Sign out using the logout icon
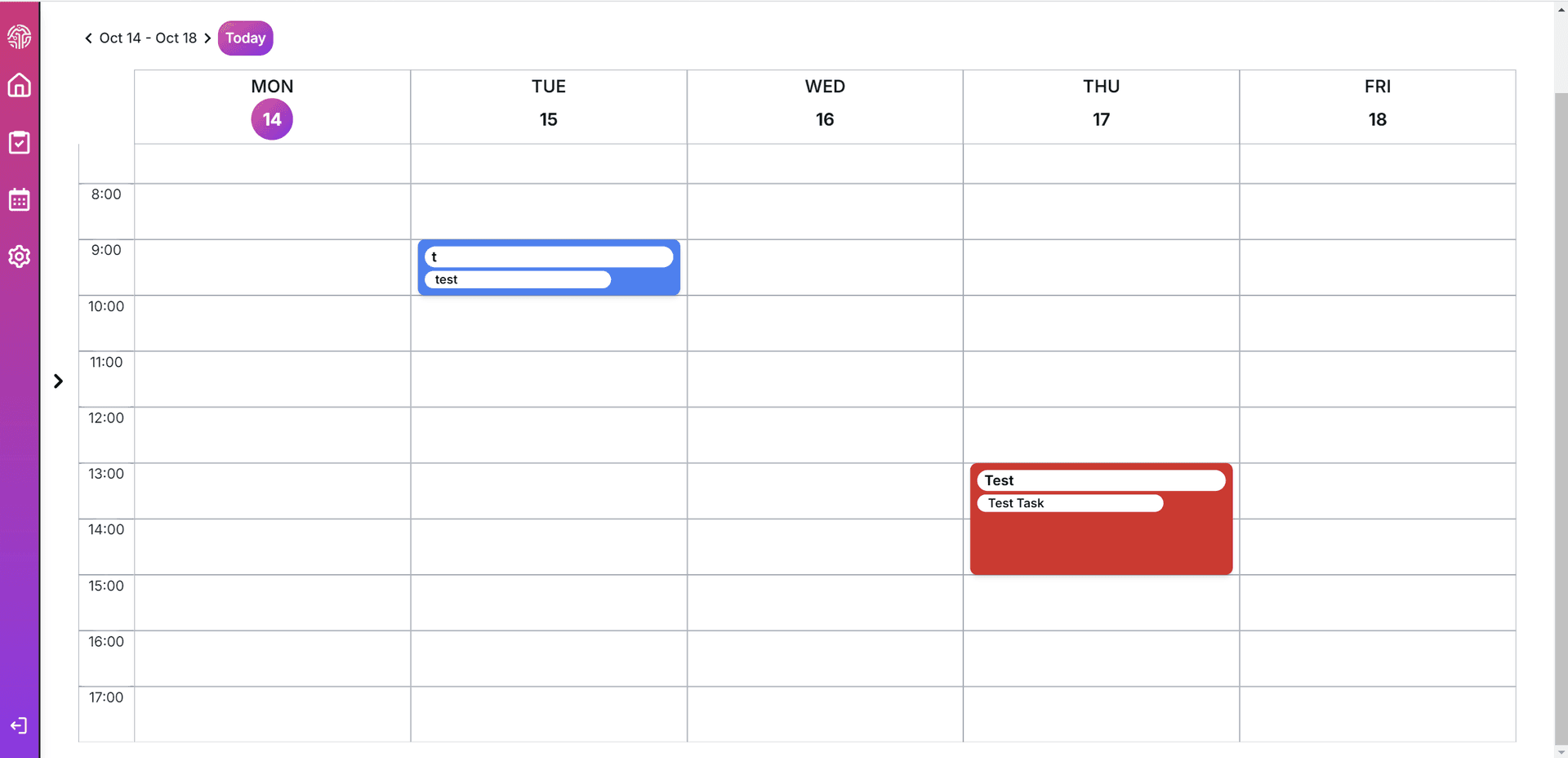This screenshot has height=758, width=1568. (19, 725)
